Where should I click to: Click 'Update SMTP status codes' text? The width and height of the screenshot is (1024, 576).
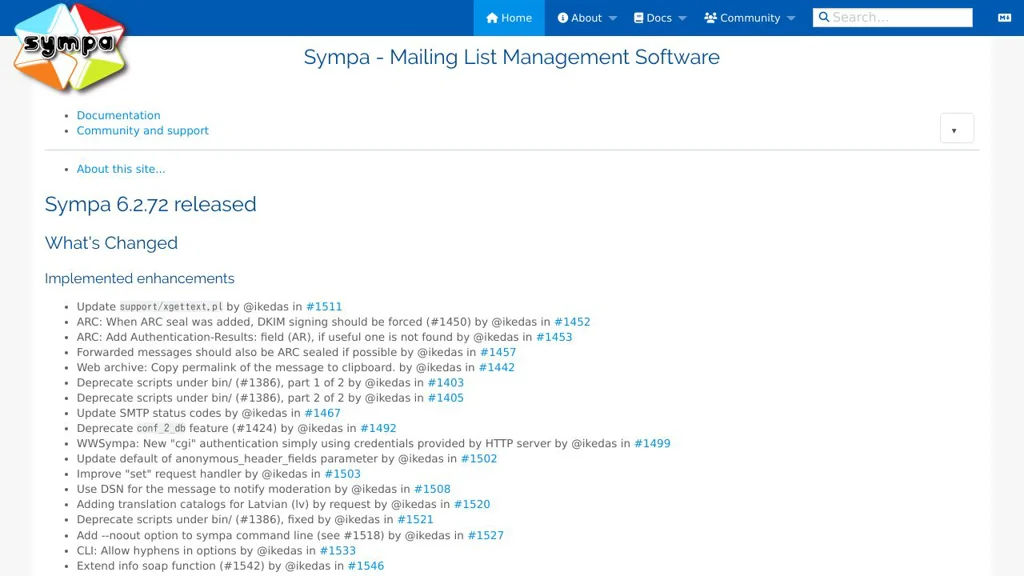pos(150,413)
